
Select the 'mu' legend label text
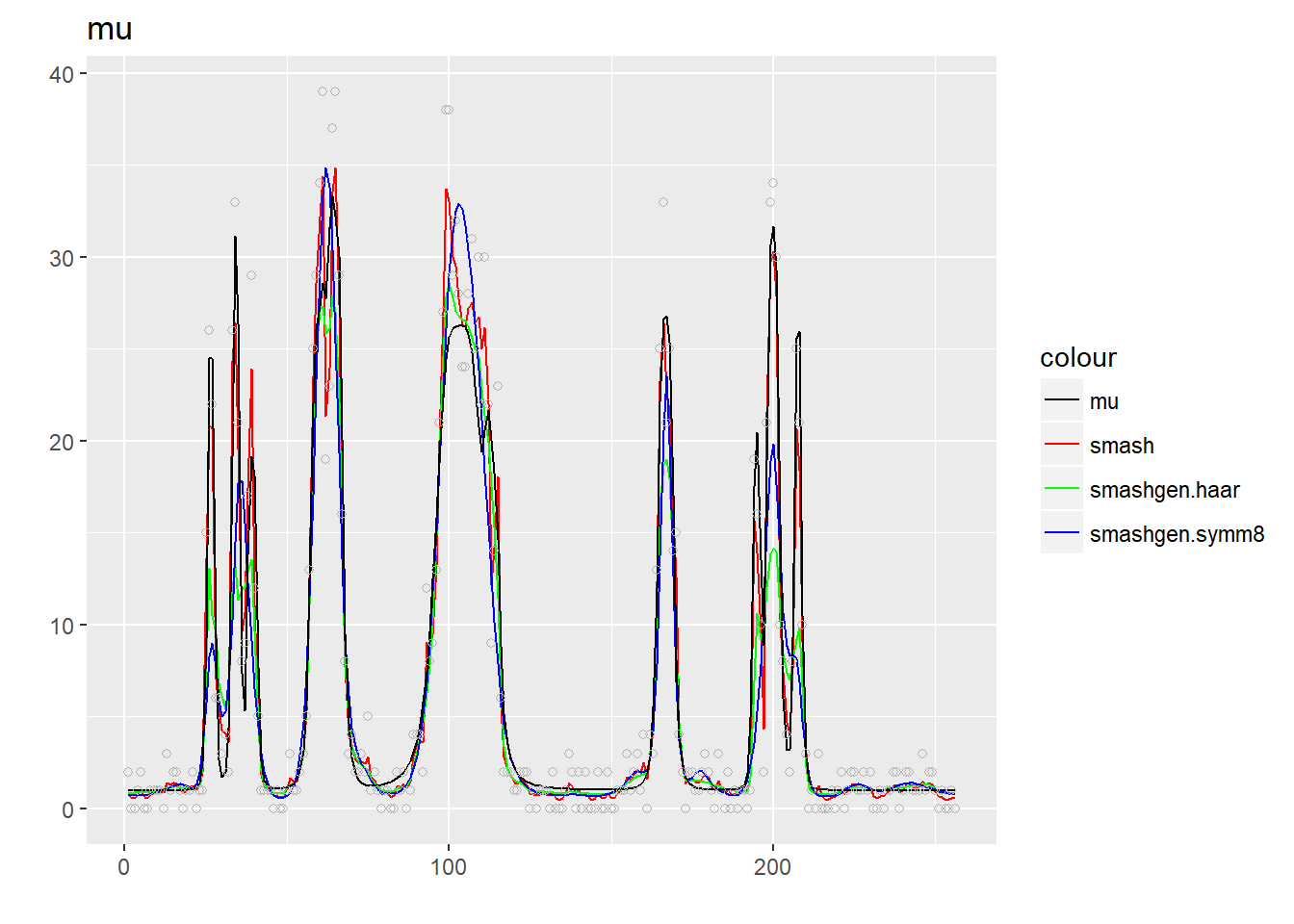point(1103,401)
